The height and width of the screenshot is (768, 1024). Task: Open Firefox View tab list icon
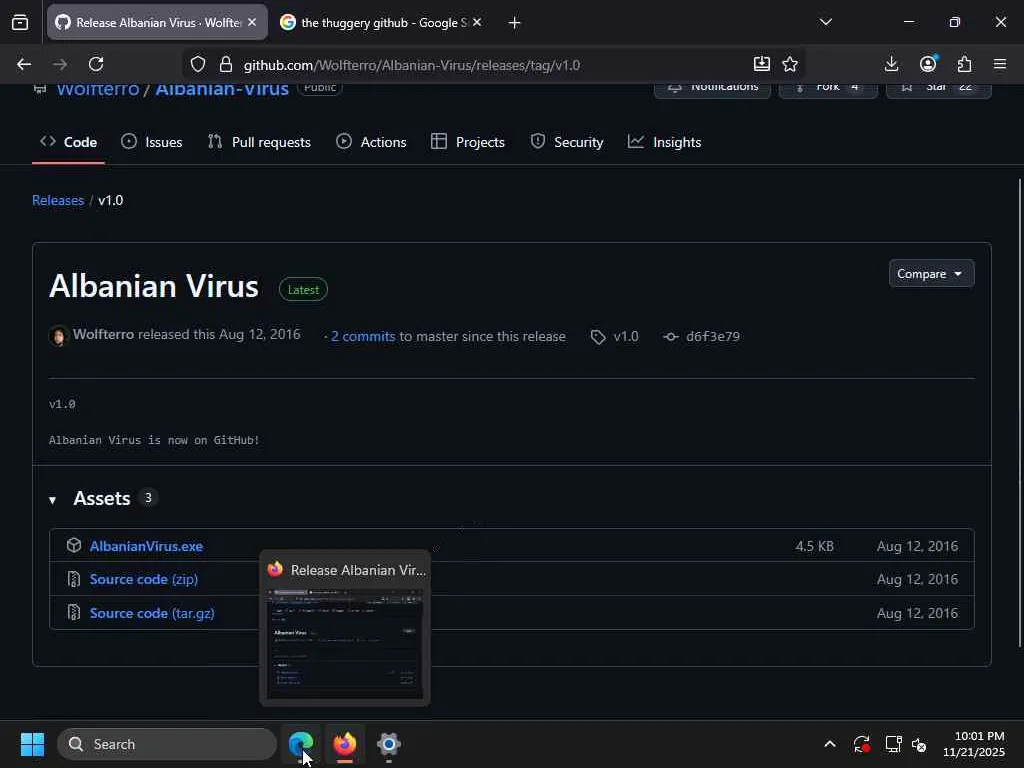[x=20, y=23]
